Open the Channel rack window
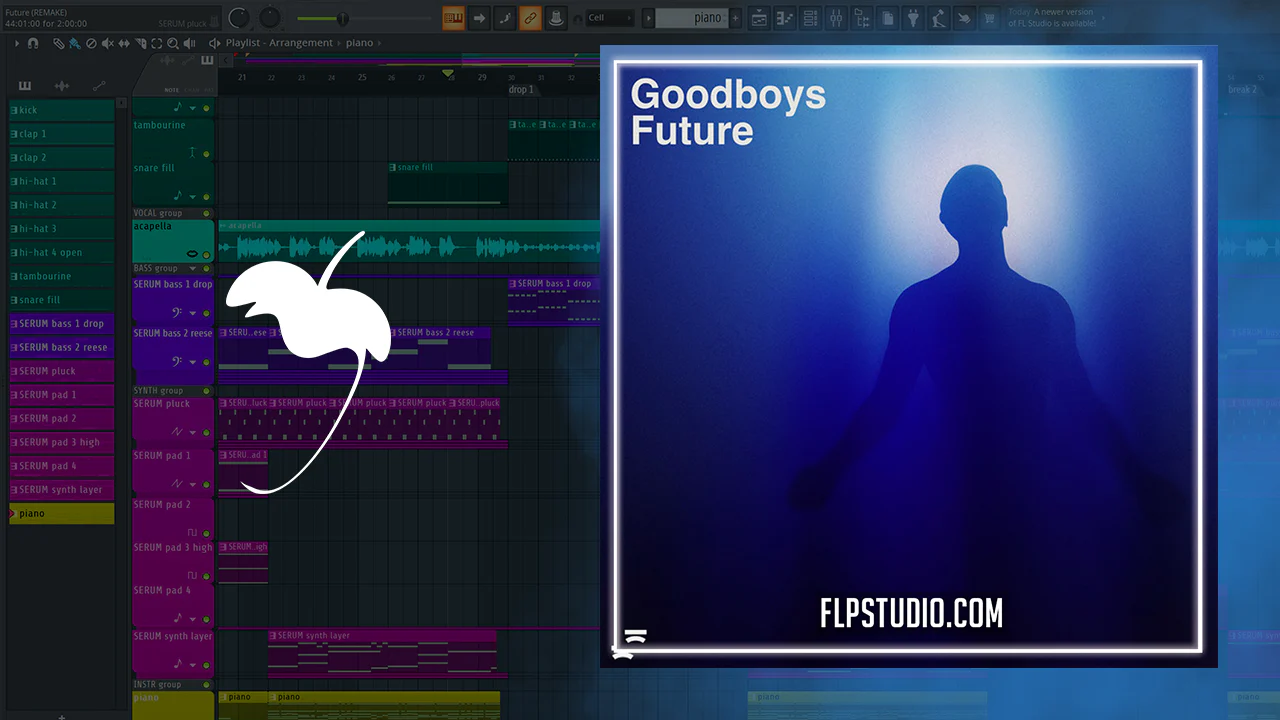 click(811, 18)
